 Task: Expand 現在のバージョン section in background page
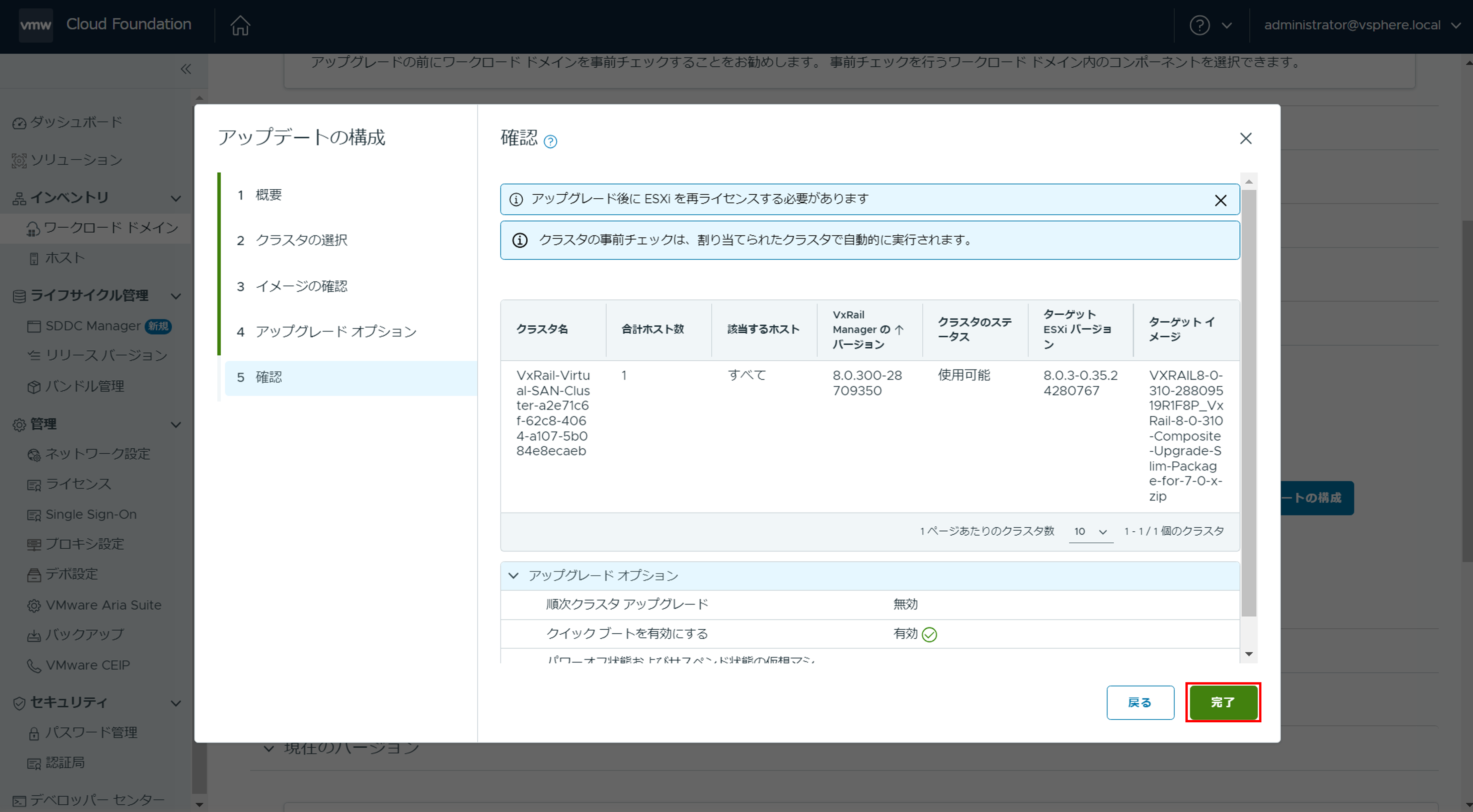[269, 748]
